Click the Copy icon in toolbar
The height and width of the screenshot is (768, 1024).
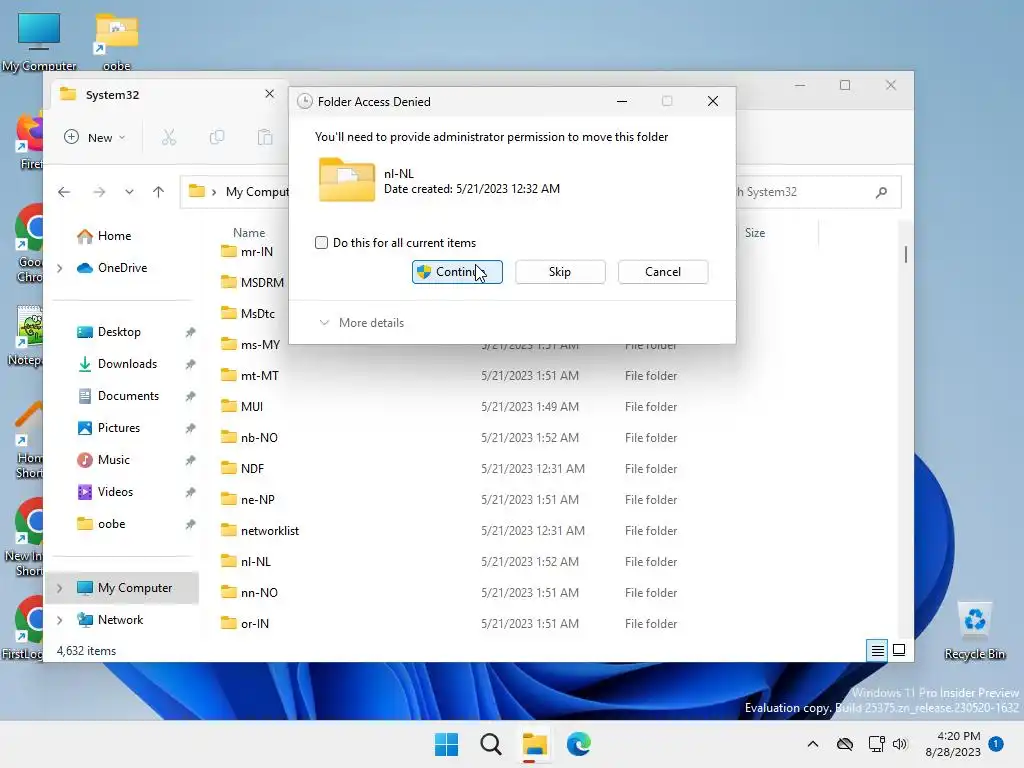point(217,137)
